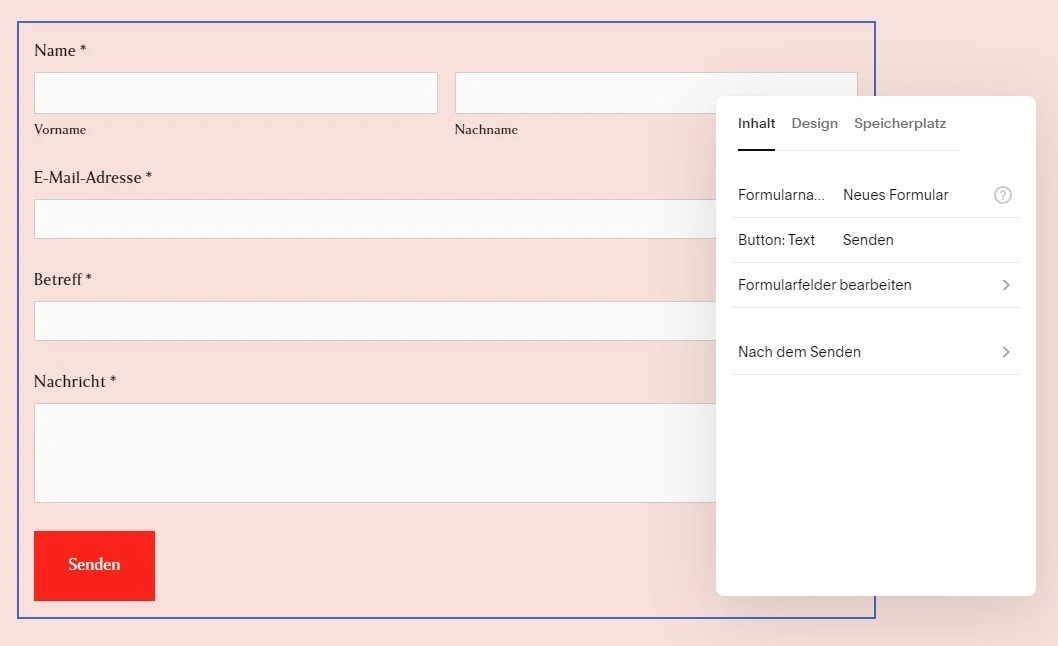Edit the Button: Text value 'Senden'
1058x646 pixels.
point(868,240)
